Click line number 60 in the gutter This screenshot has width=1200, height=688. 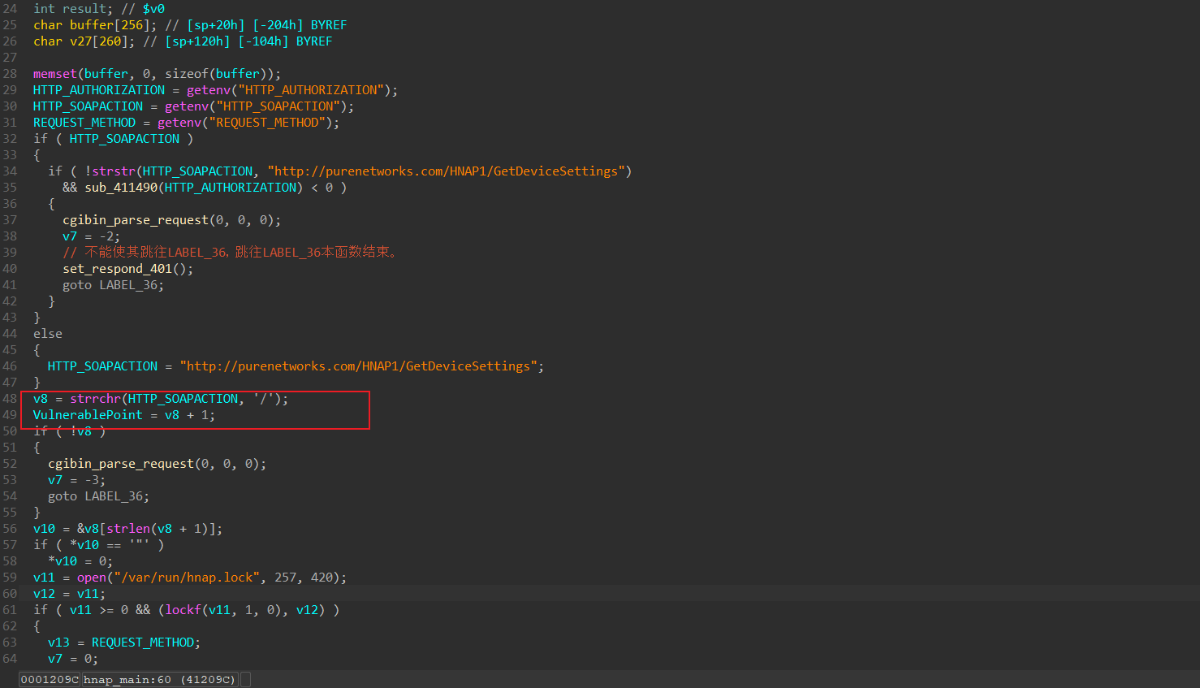[10, 593]
